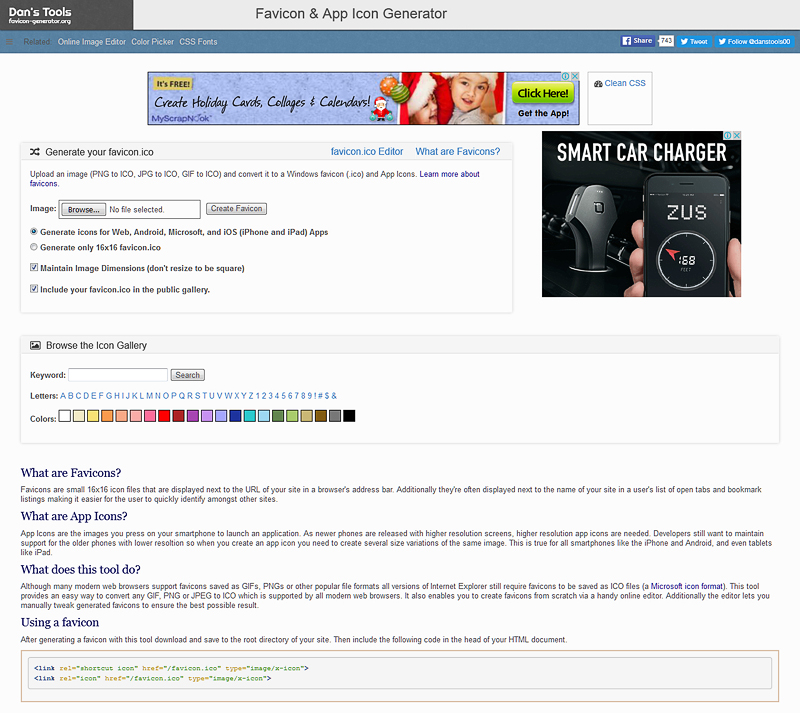Click the menu icon at the navbar's left edge
The height and width of the screenshot is (713, 800).
[x=10, y=41]
